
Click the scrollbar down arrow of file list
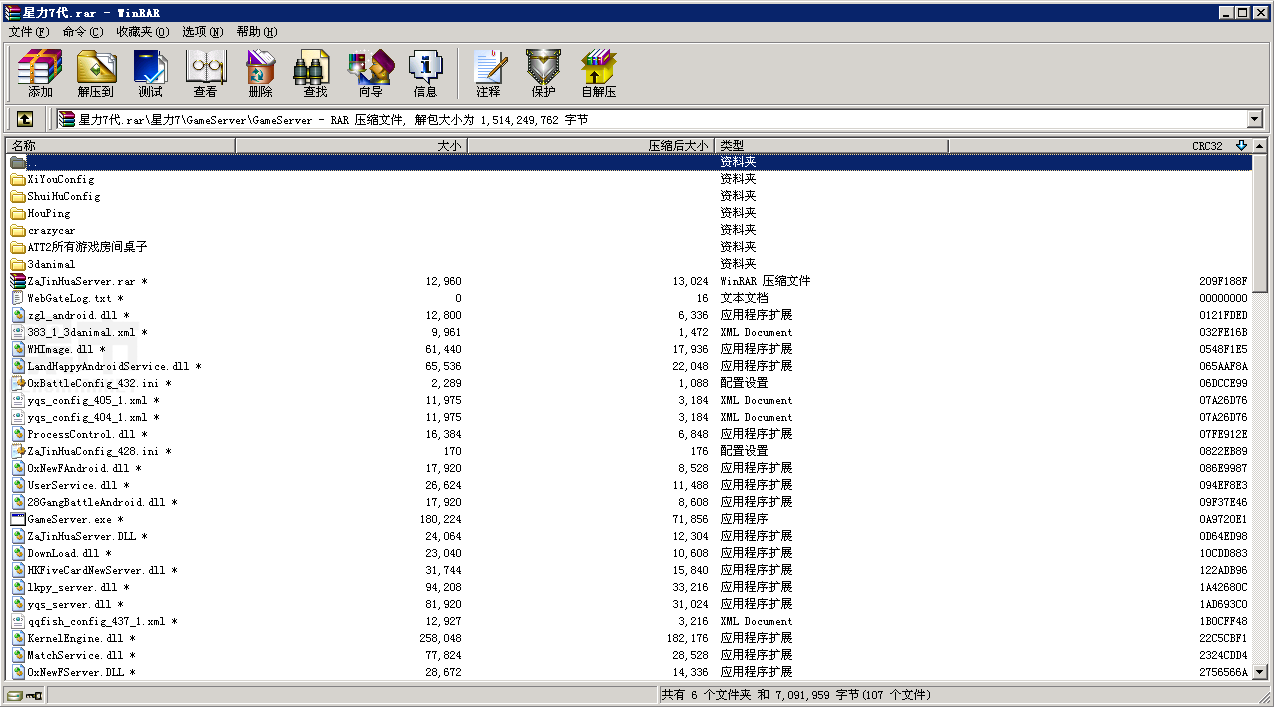(x=1260, y=673)
